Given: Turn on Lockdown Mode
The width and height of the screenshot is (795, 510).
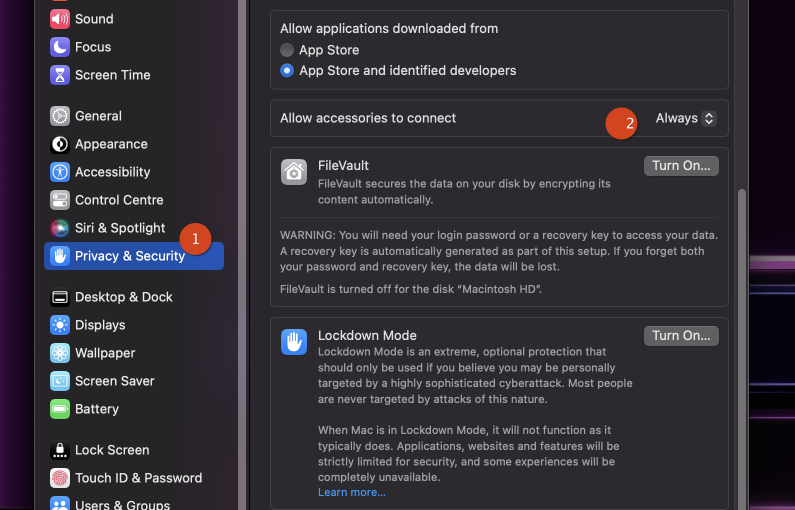Looking at the screenshot, I should click(681, 336).
